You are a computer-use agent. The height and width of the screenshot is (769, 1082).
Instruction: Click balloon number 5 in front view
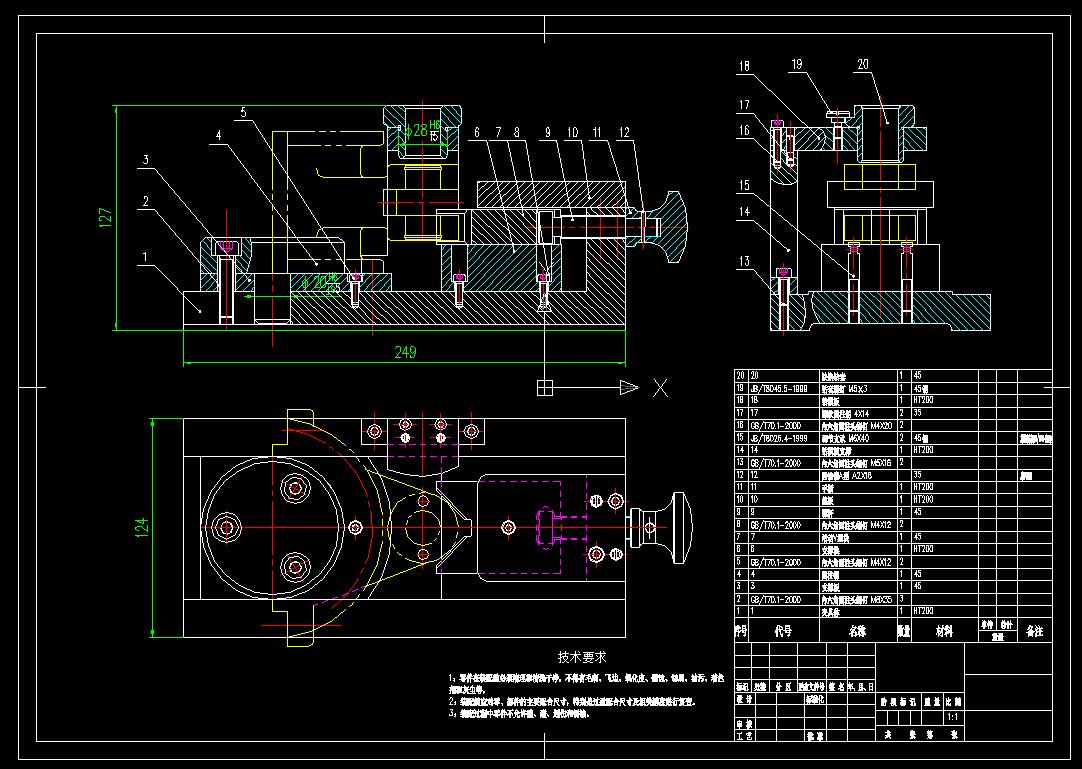tap(244, 112)
